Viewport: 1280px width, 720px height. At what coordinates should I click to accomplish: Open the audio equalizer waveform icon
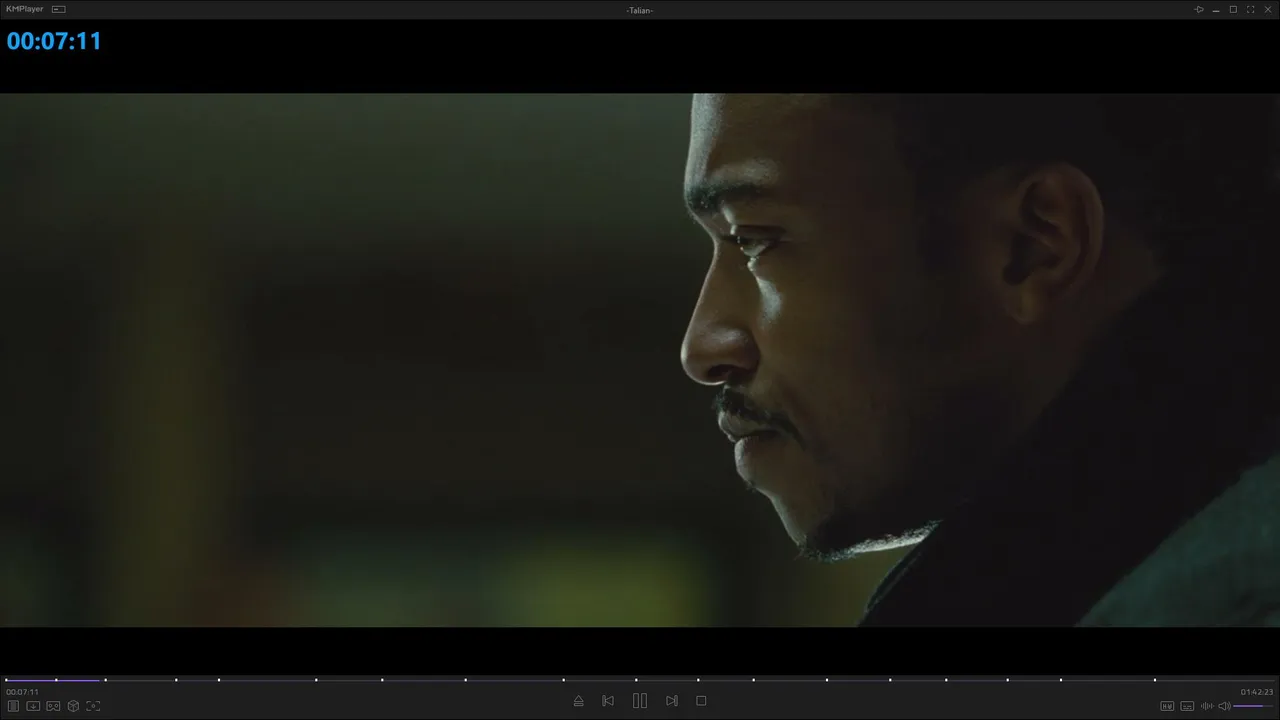[1207, 706]
